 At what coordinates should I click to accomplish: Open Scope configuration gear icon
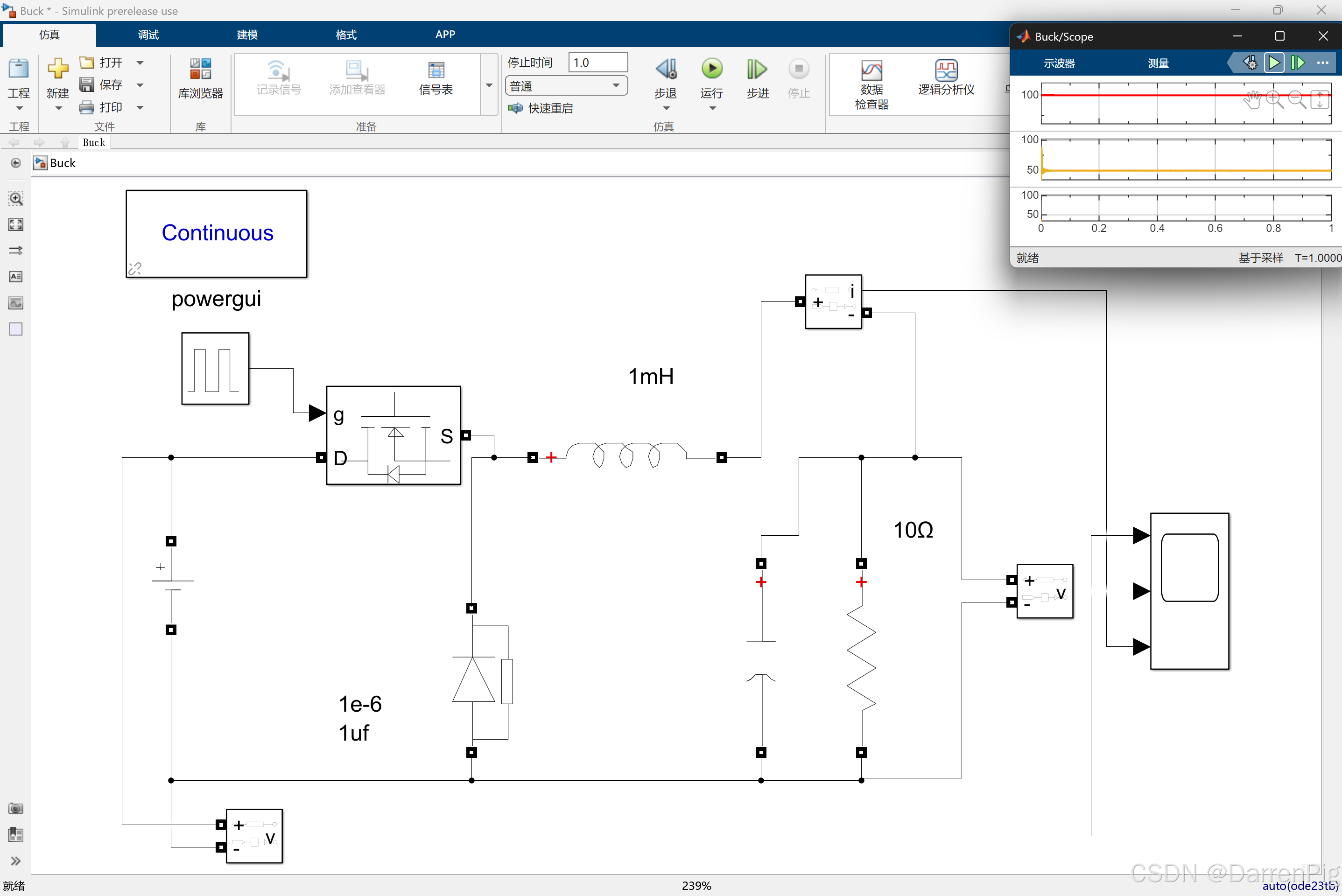(x=1250, y=63)
